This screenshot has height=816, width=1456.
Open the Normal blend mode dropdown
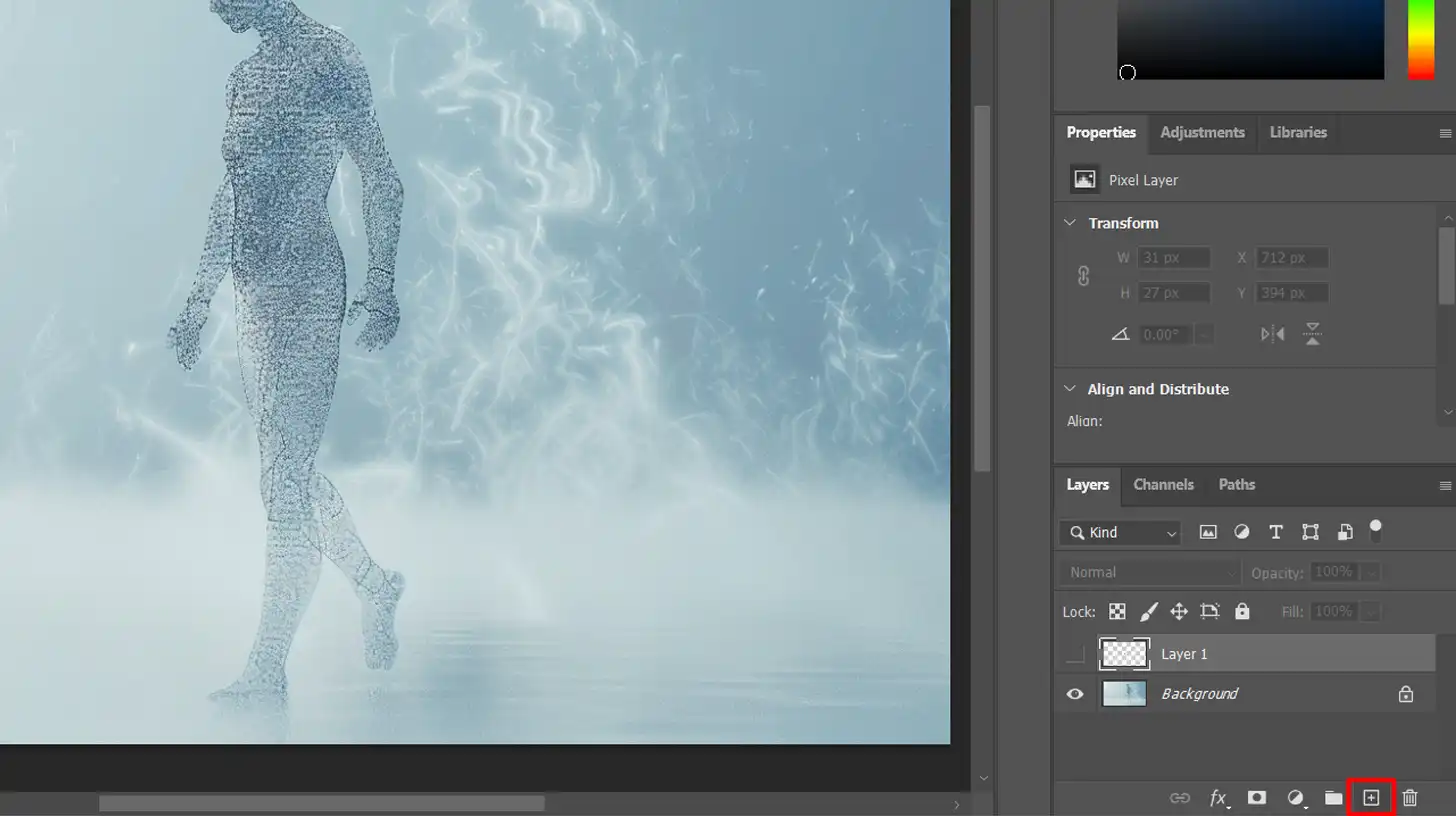click(x=1150, y=573)
